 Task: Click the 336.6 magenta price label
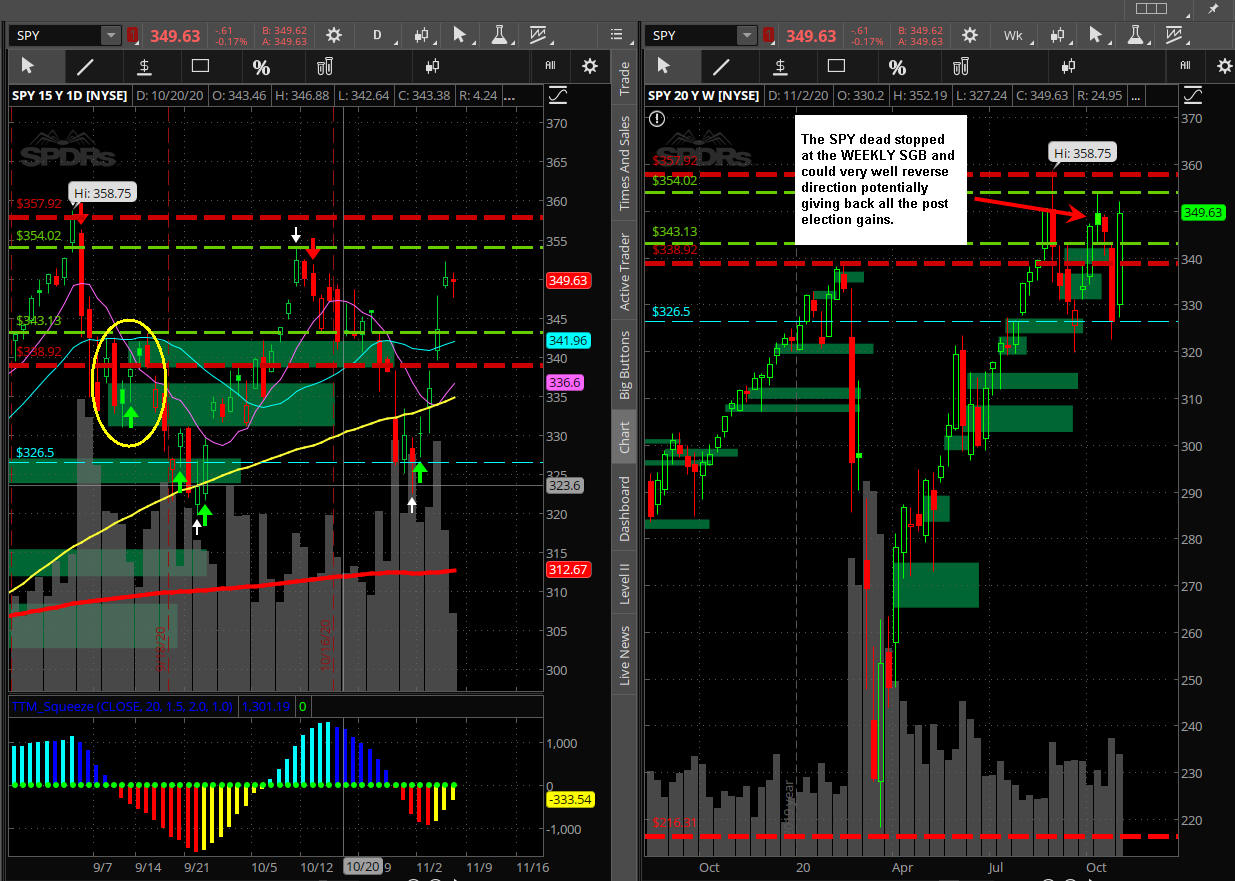565,382
